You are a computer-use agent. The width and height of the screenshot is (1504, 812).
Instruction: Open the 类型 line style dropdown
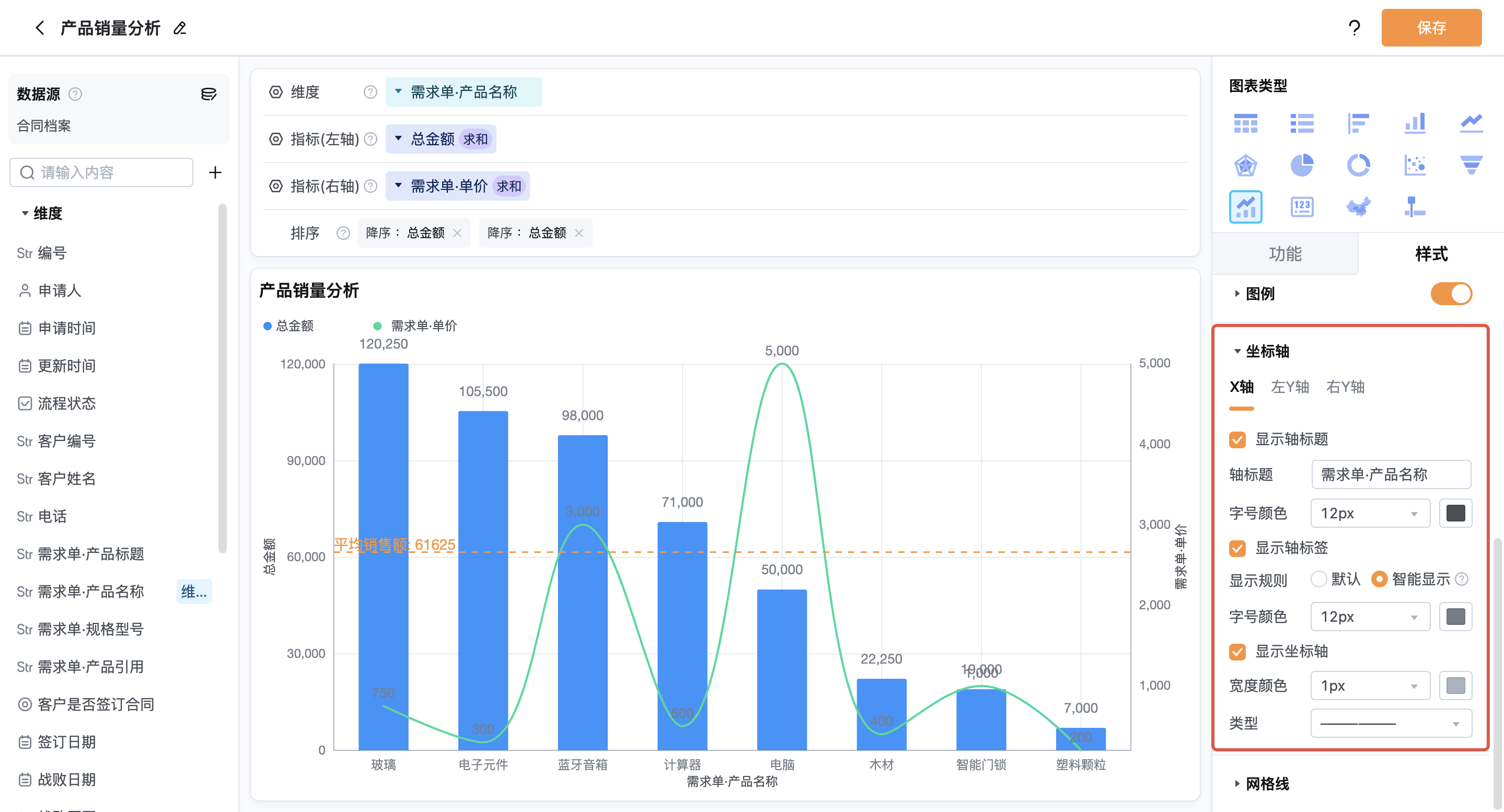click(1391, 724)
